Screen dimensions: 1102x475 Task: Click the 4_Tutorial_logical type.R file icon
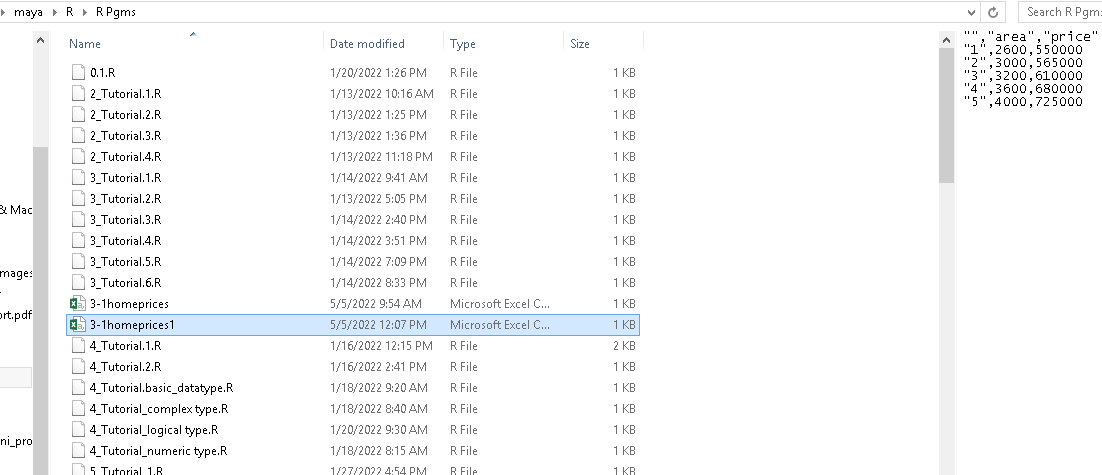coord(78,430)
